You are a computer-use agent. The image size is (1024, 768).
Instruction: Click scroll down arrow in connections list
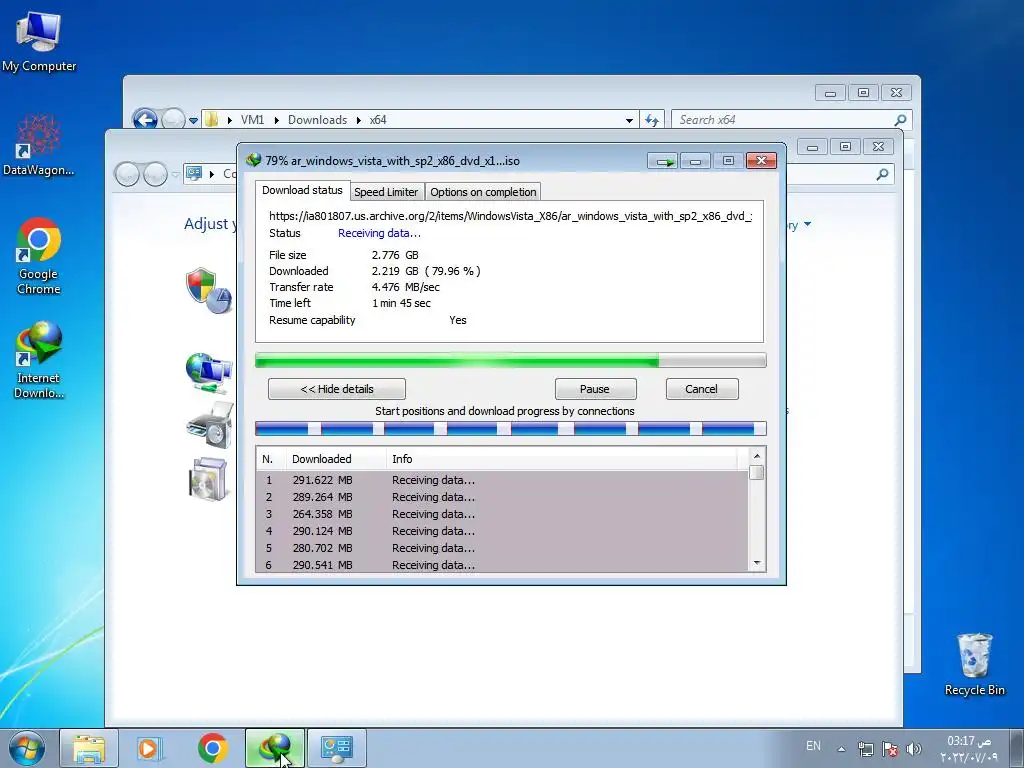[757, 563]
